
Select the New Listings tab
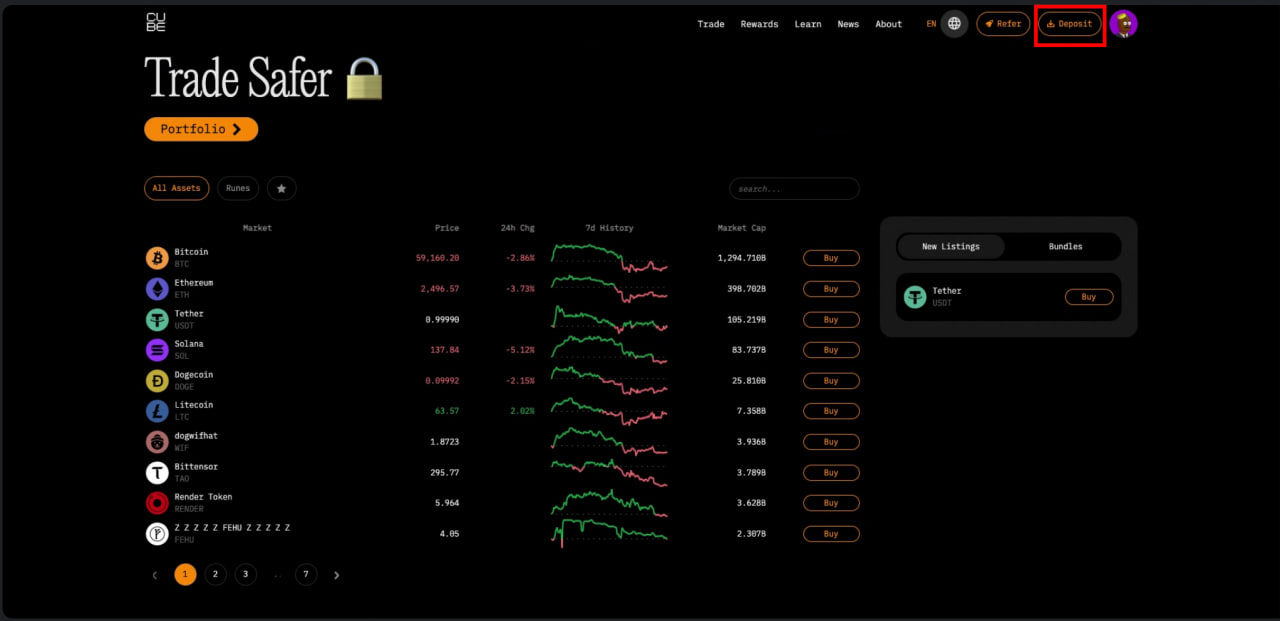(x=951, y=246)
